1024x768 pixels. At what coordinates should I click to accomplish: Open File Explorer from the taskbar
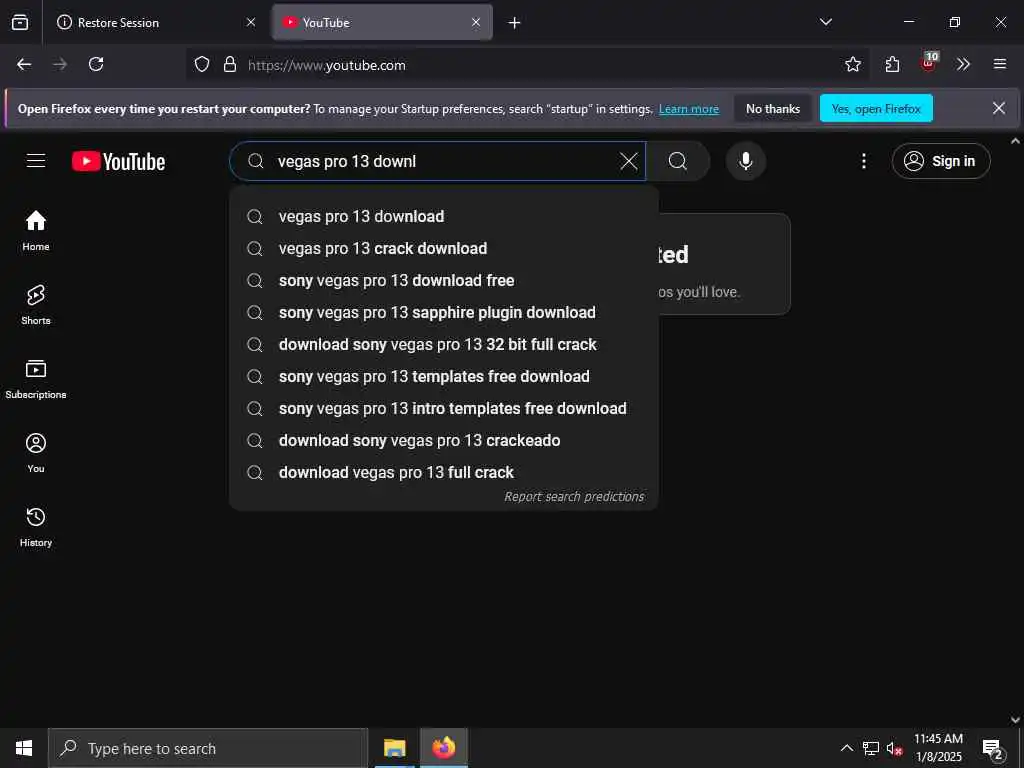(394, 748)
